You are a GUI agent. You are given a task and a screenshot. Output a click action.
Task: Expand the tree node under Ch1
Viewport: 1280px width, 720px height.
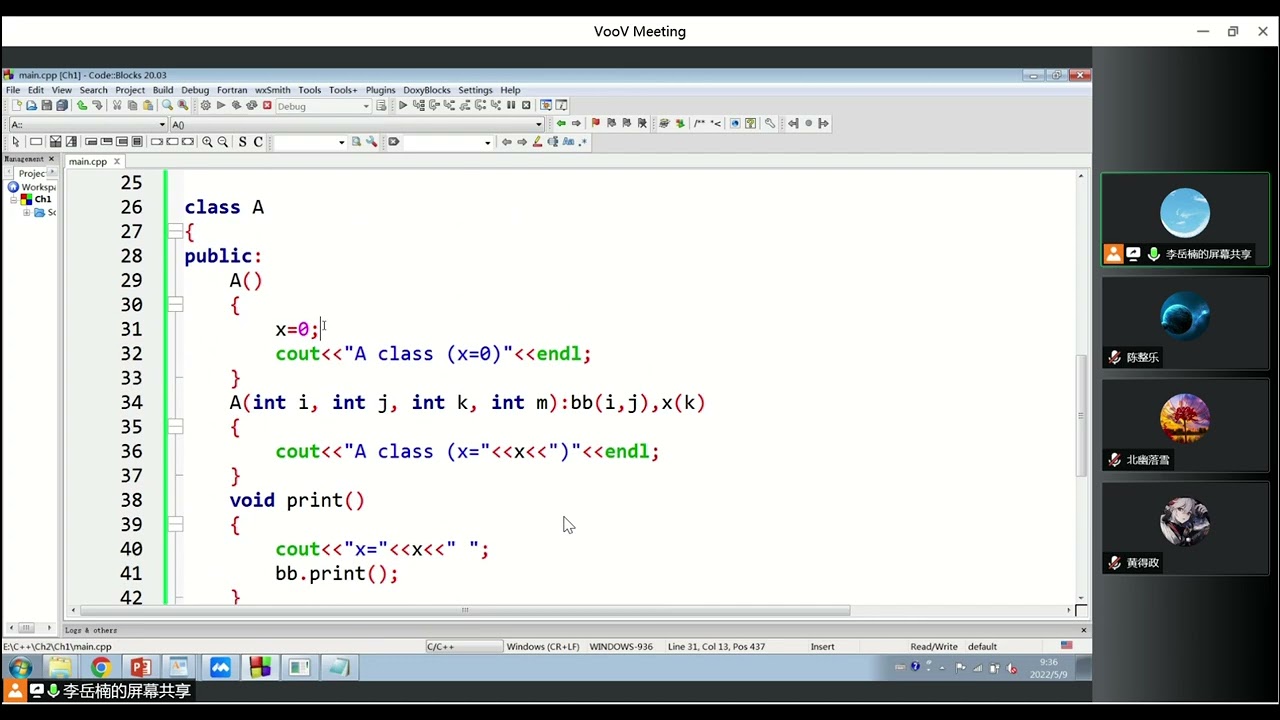27,212
